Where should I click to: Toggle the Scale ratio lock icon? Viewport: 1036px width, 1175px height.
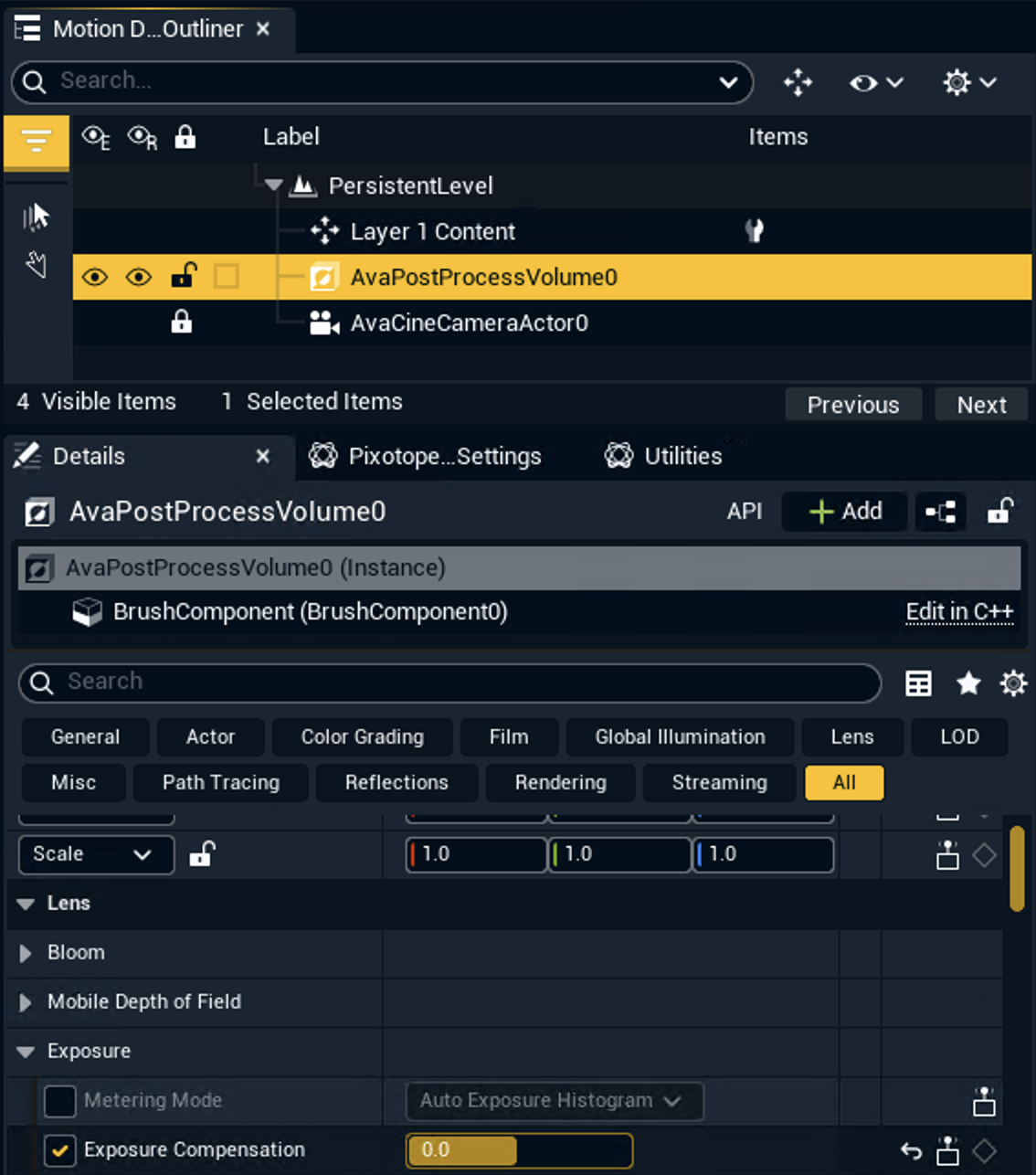tap(202, 855)
